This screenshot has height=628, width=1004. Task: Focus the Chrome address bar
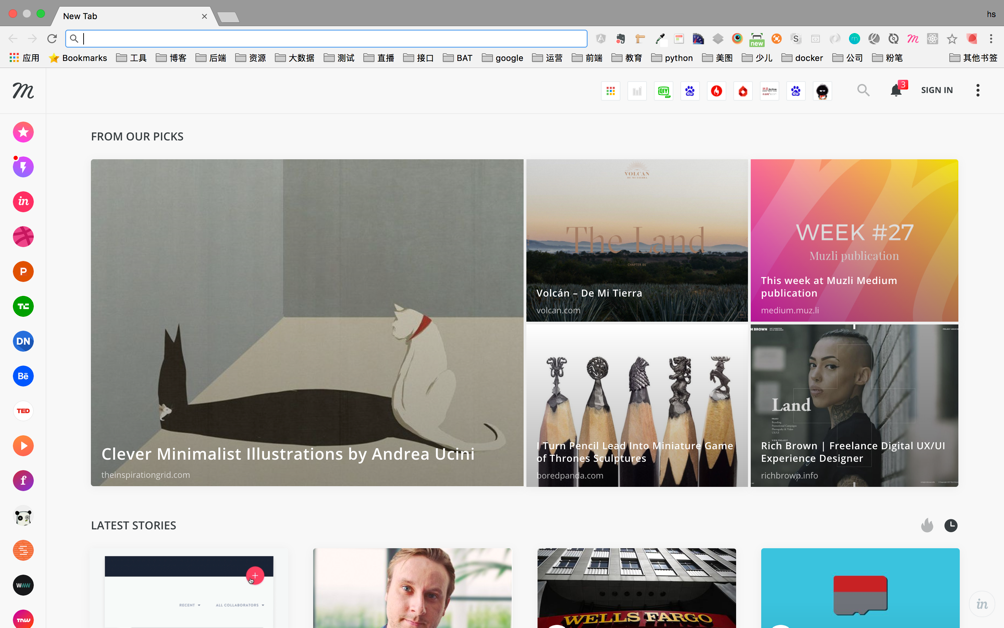tap(327, 38)
